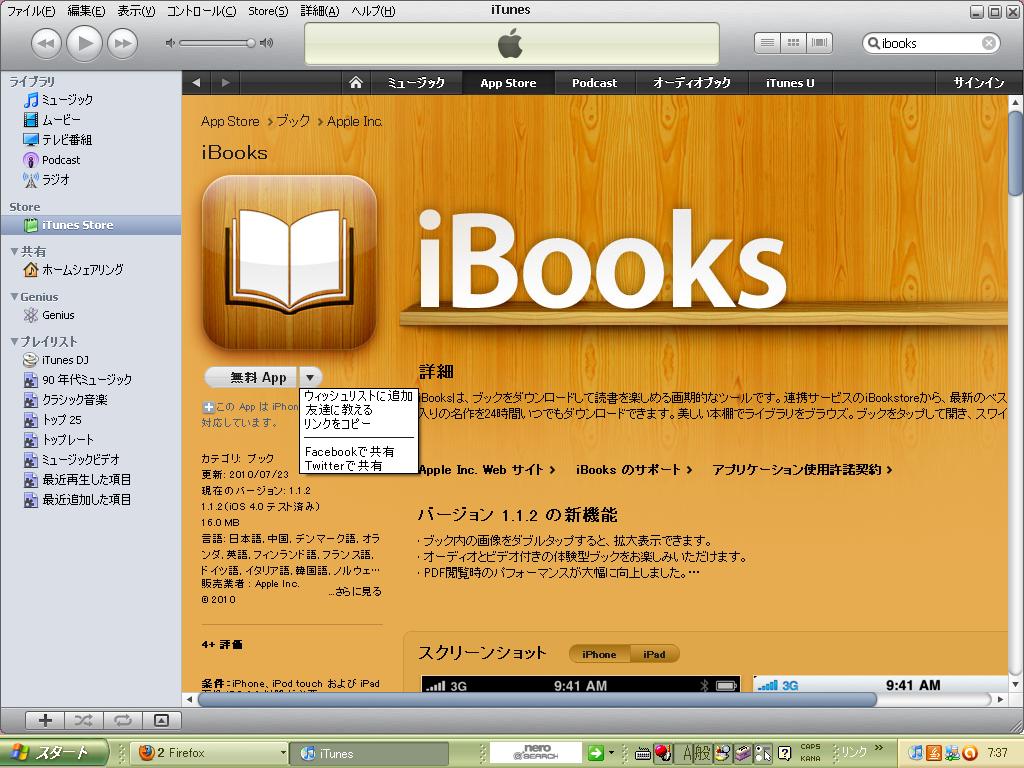The width and height of the screenshot is (1024, 768).
Task: Navigate forward with the store forward arrow
Action: [225, 83]
